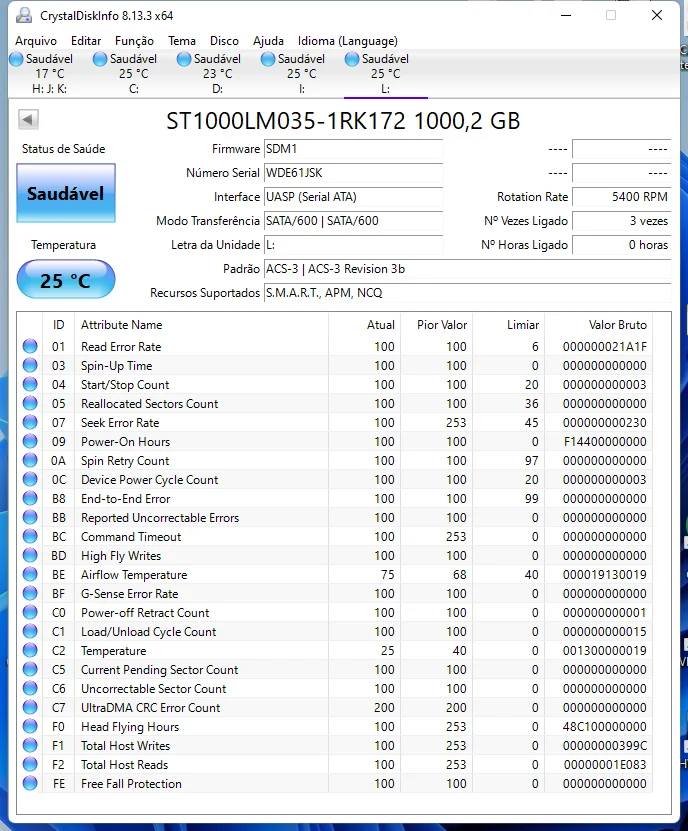
Task: Click status orb for Reported Uncorrectable Errors
Action: tap(30, 517)
